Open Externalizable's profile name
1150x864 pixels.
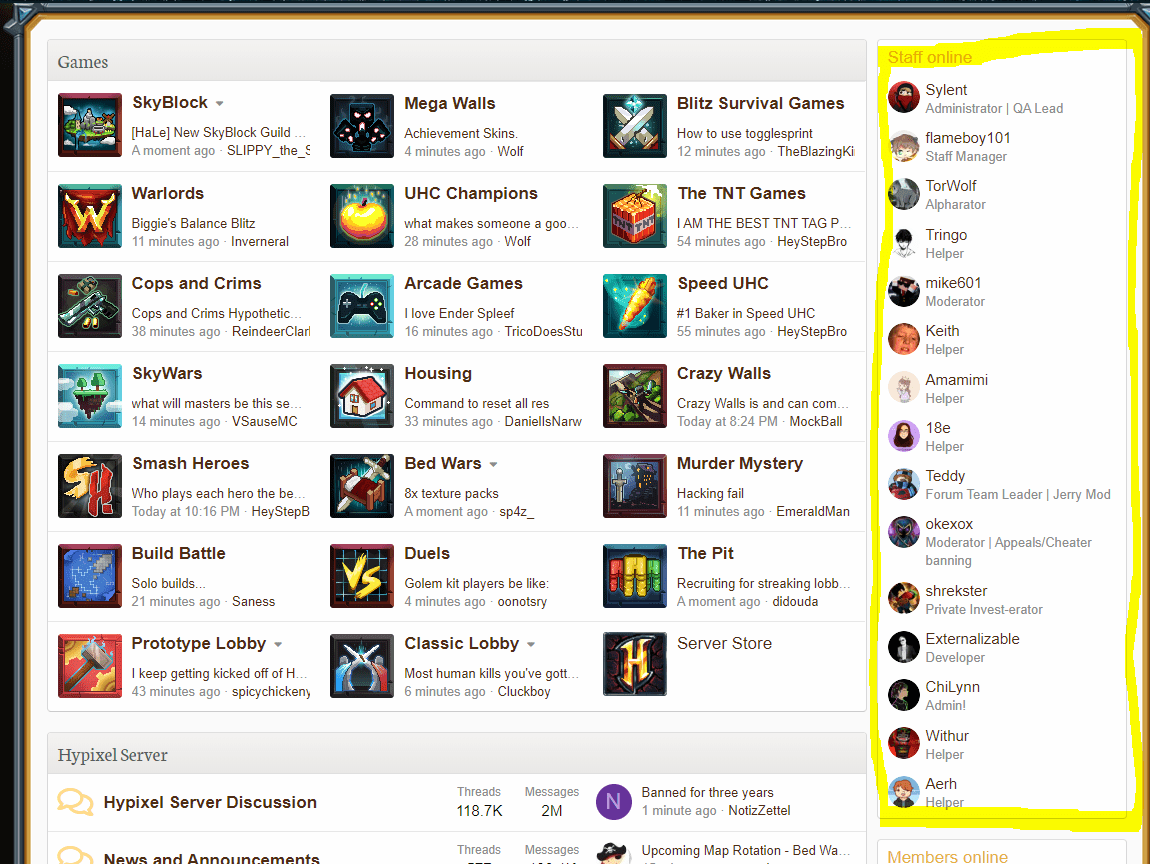[972, 639]
